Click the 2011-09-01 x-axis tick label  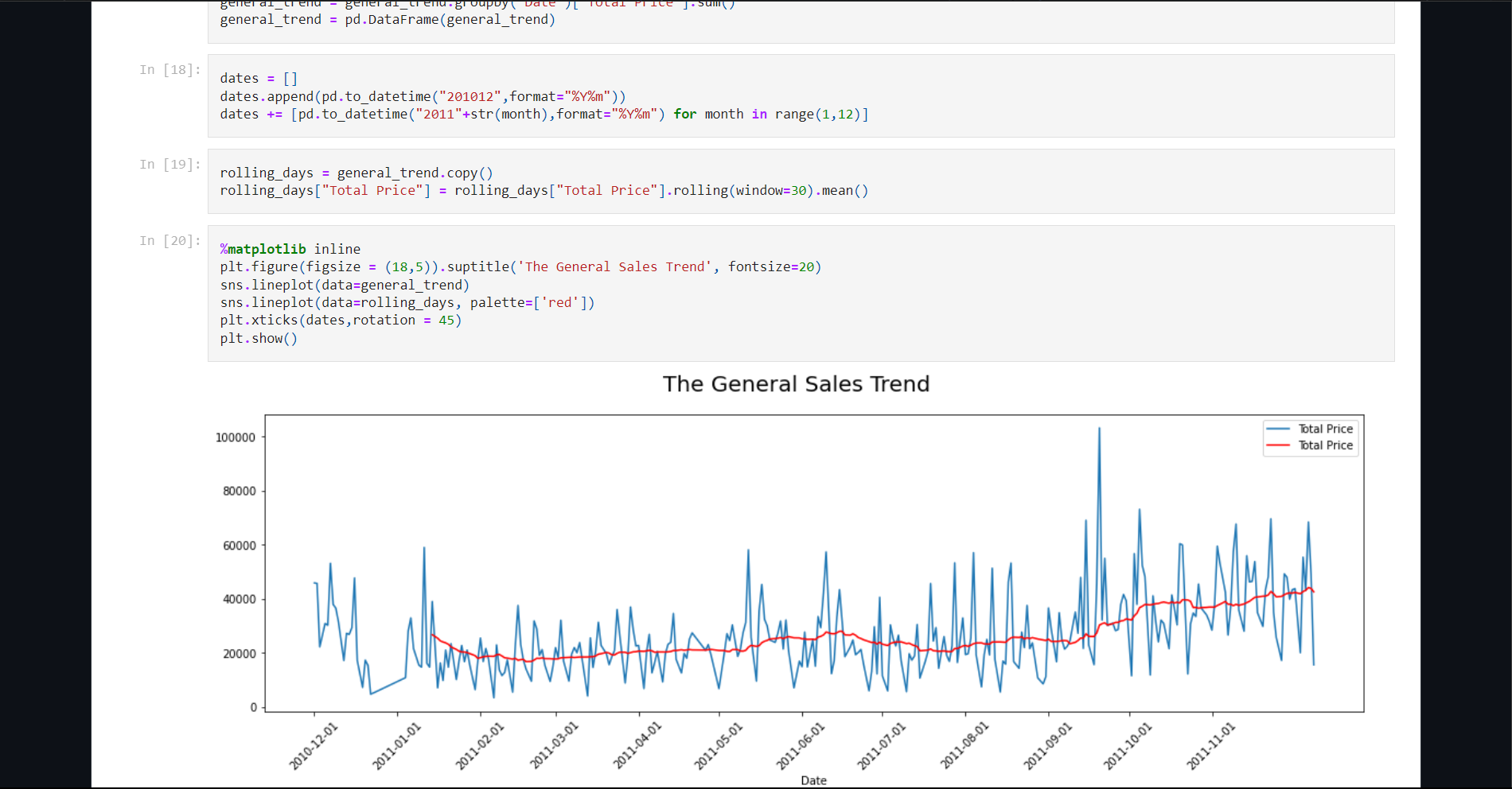[x=1047, y=747]
